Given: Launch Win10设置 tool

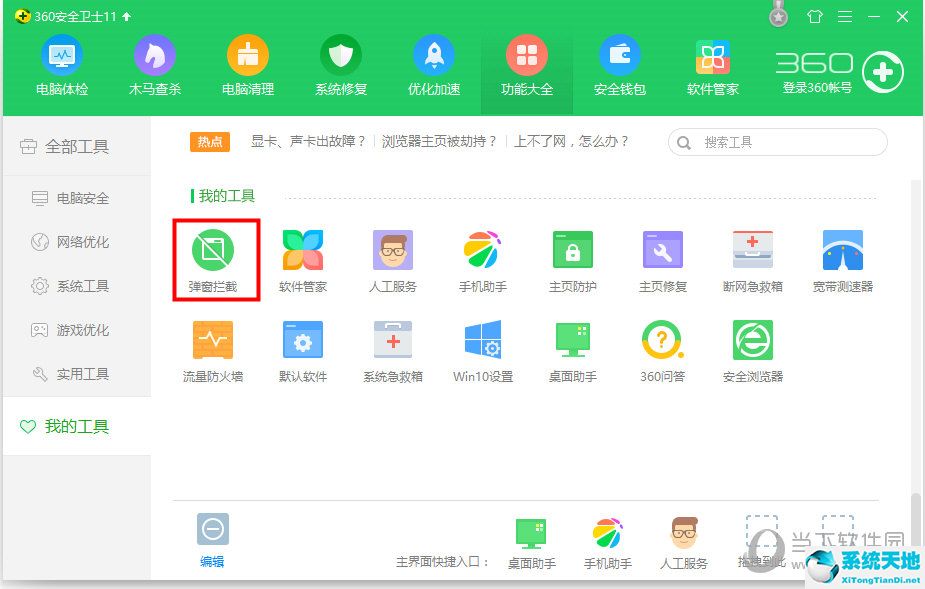Looking at the screenshot, I should point(483,351).
